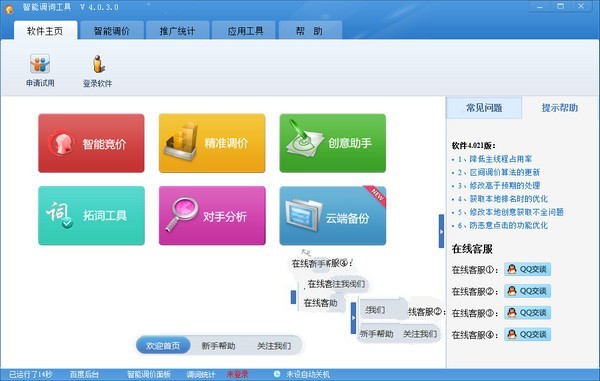Close the 智能调词工具 window
Image resolution: width=600 pixels, height=381 pixels.
tap(582, 7)
